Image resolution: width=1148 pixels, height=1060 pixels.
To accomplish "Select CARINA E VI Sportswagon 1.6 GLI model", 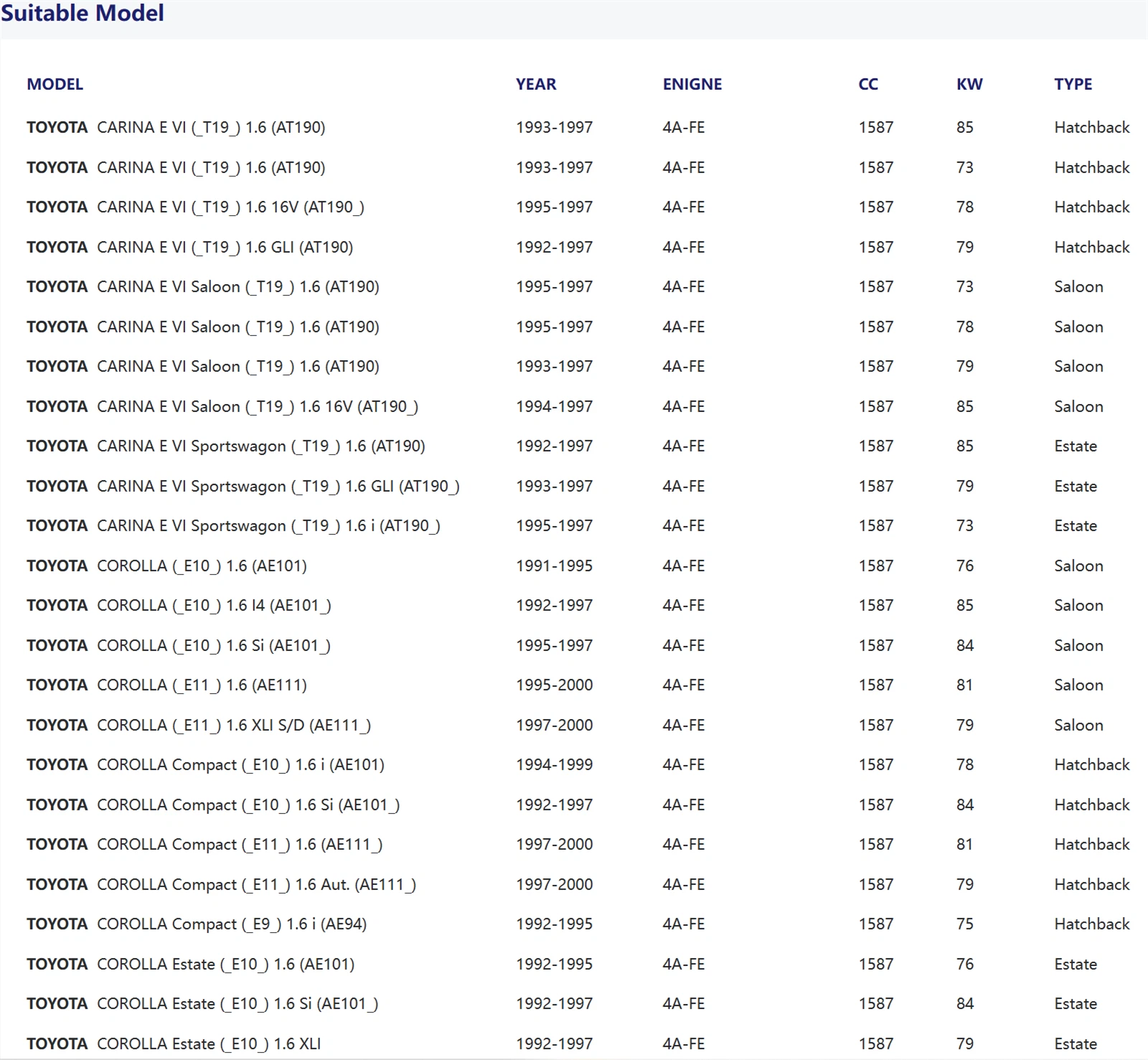I will pyautogui.click(x=243, y=486).
